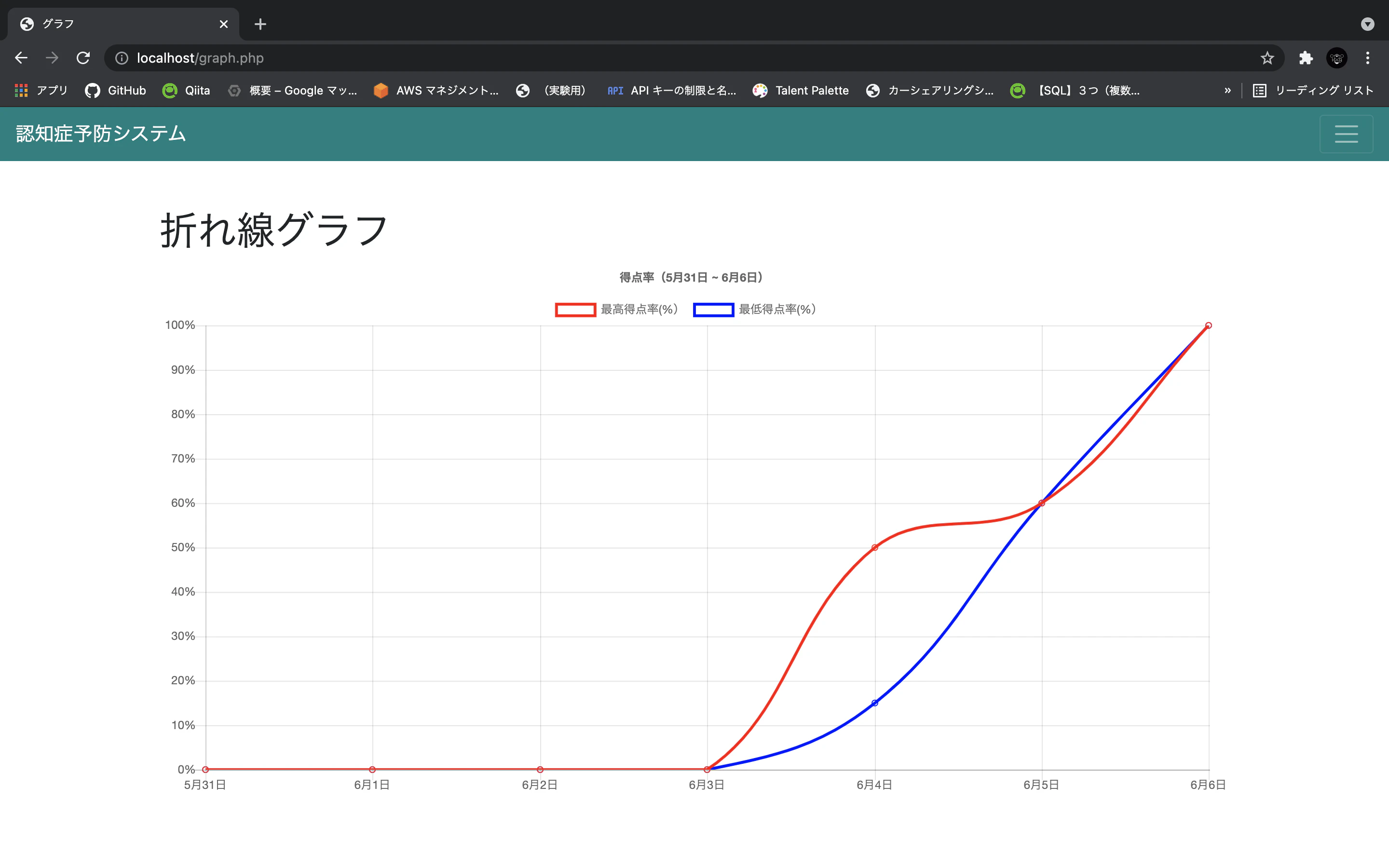Viewport: 1389px width, 868px height.
Task: Open the 概要 – Google マッ... bookmark
Action: pyautogui.click(x=292, y=91)
